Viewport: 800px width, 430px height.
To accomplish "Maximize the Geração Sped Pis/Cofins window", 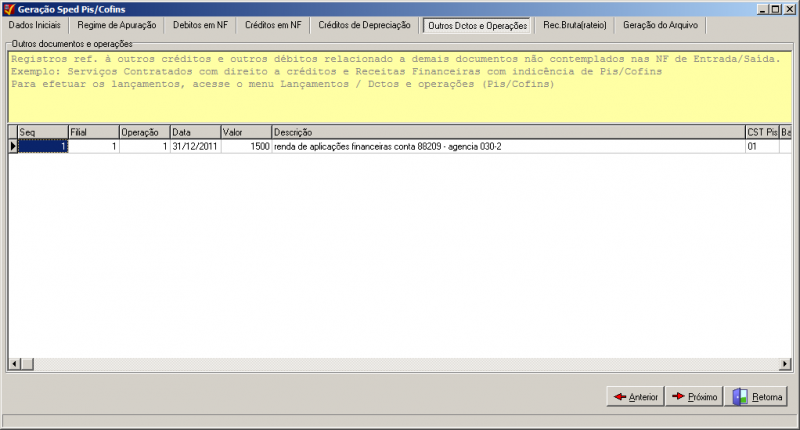I will 776,9.
